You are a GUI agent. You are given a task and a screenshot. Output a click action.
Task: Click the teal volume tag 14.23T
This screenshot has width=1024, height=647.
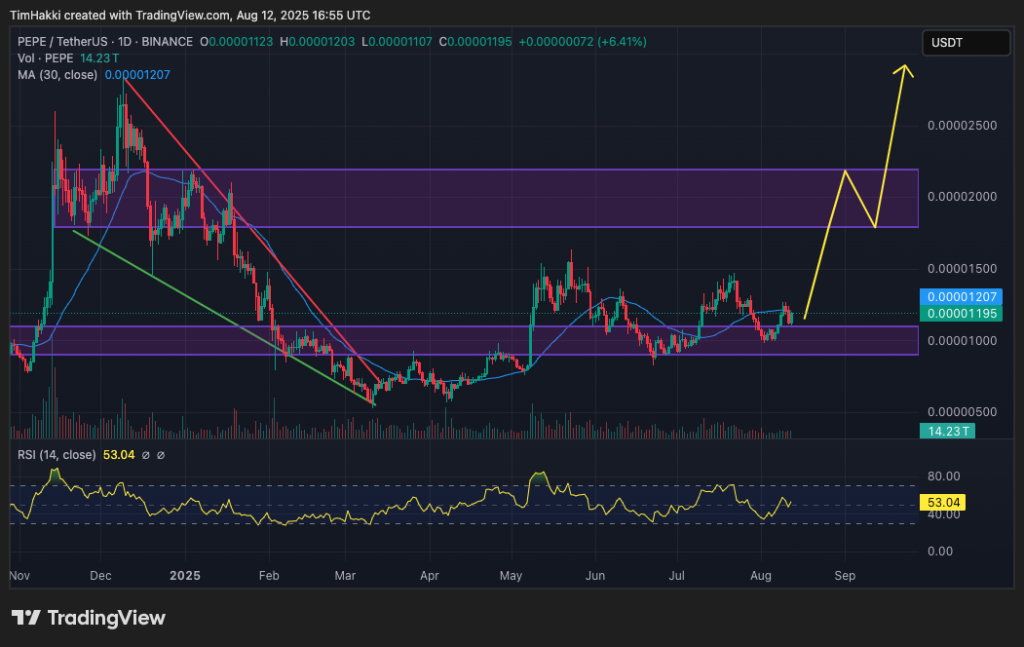[947, 431]
